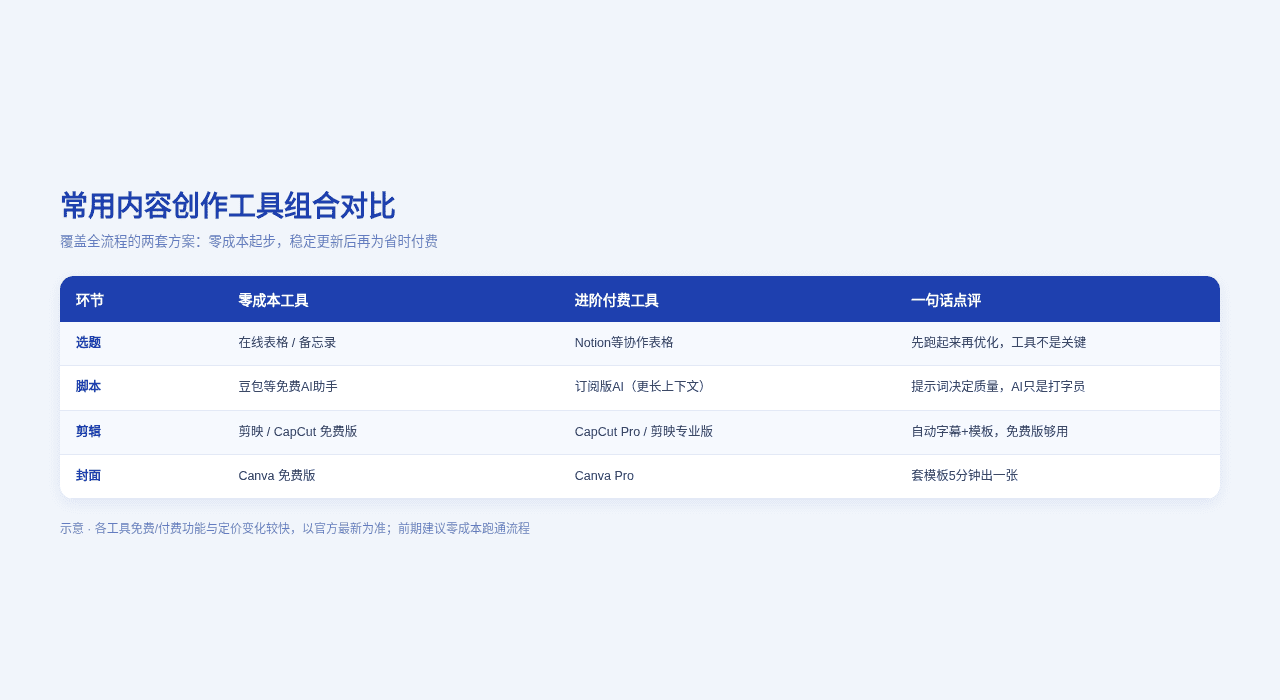Screen dimensions: 1280x700
Task: Click the footnote beginning with 示意
Action: tap(295, 528)
